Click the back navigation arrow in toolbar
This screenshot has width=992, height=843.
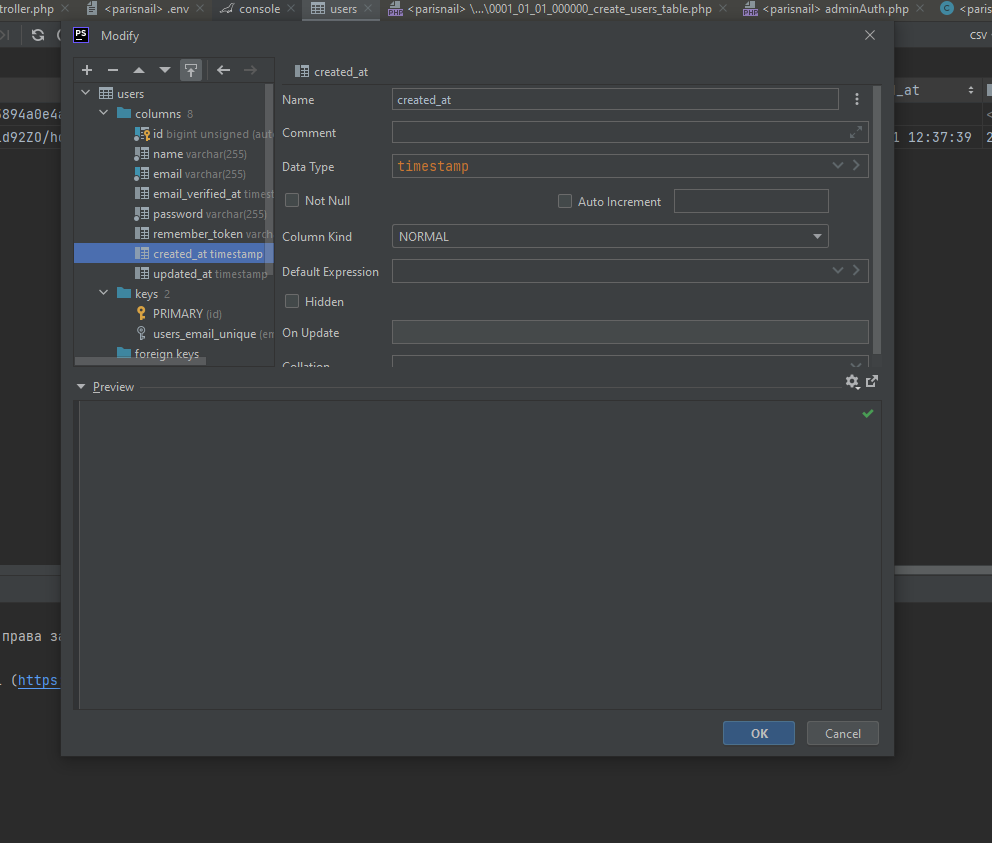point(223,70)
